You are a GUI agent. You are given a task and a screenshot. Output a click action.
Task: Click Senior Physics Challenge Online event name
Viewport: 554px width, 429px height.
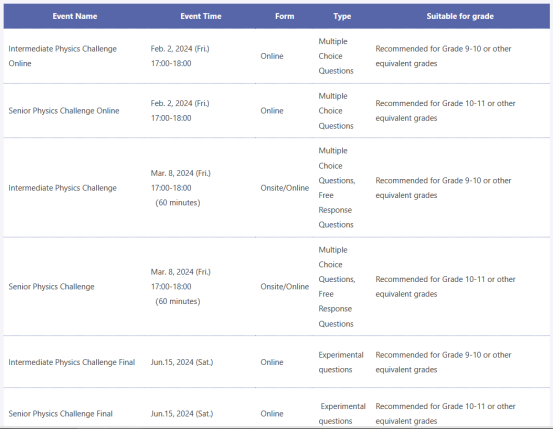coord(64,111)
